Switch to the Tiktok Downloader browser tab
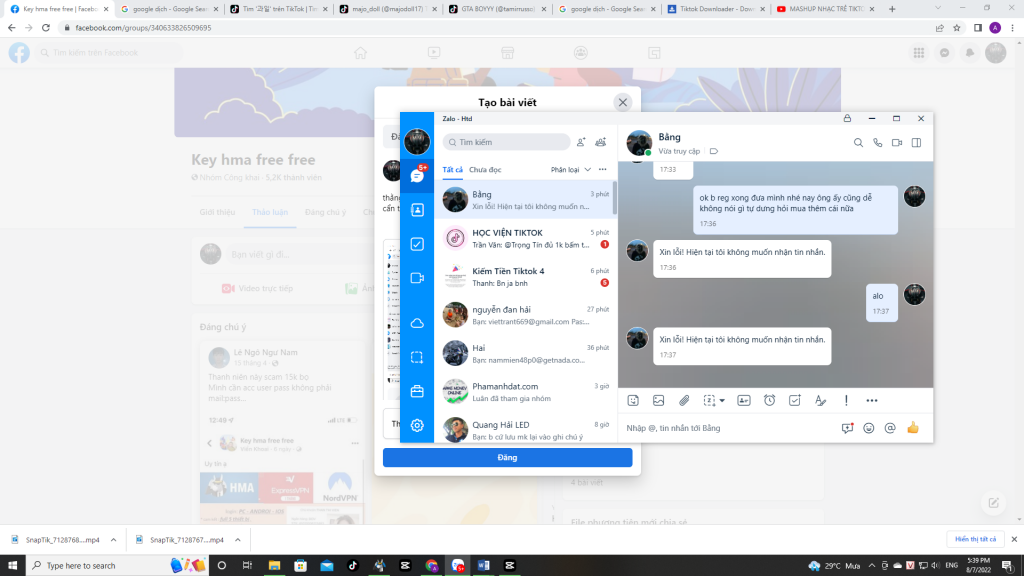Viewport: 1024px width, 576px height. (x=713, y=8)
